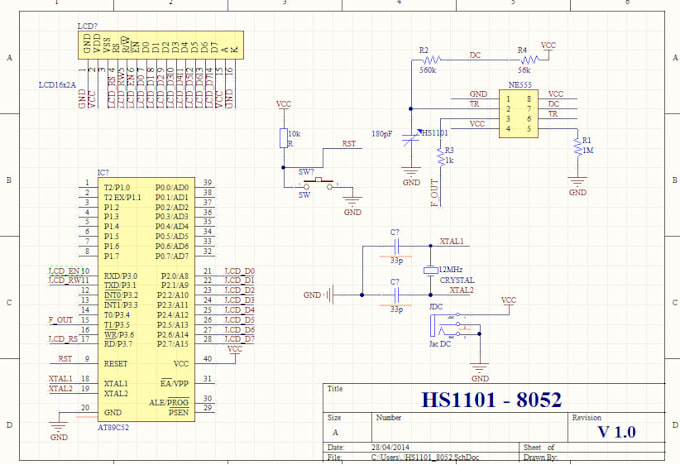Click the vertical 'F_OUT' label below R3
This screenshot has height=465, width=680.
coord(435,193)
